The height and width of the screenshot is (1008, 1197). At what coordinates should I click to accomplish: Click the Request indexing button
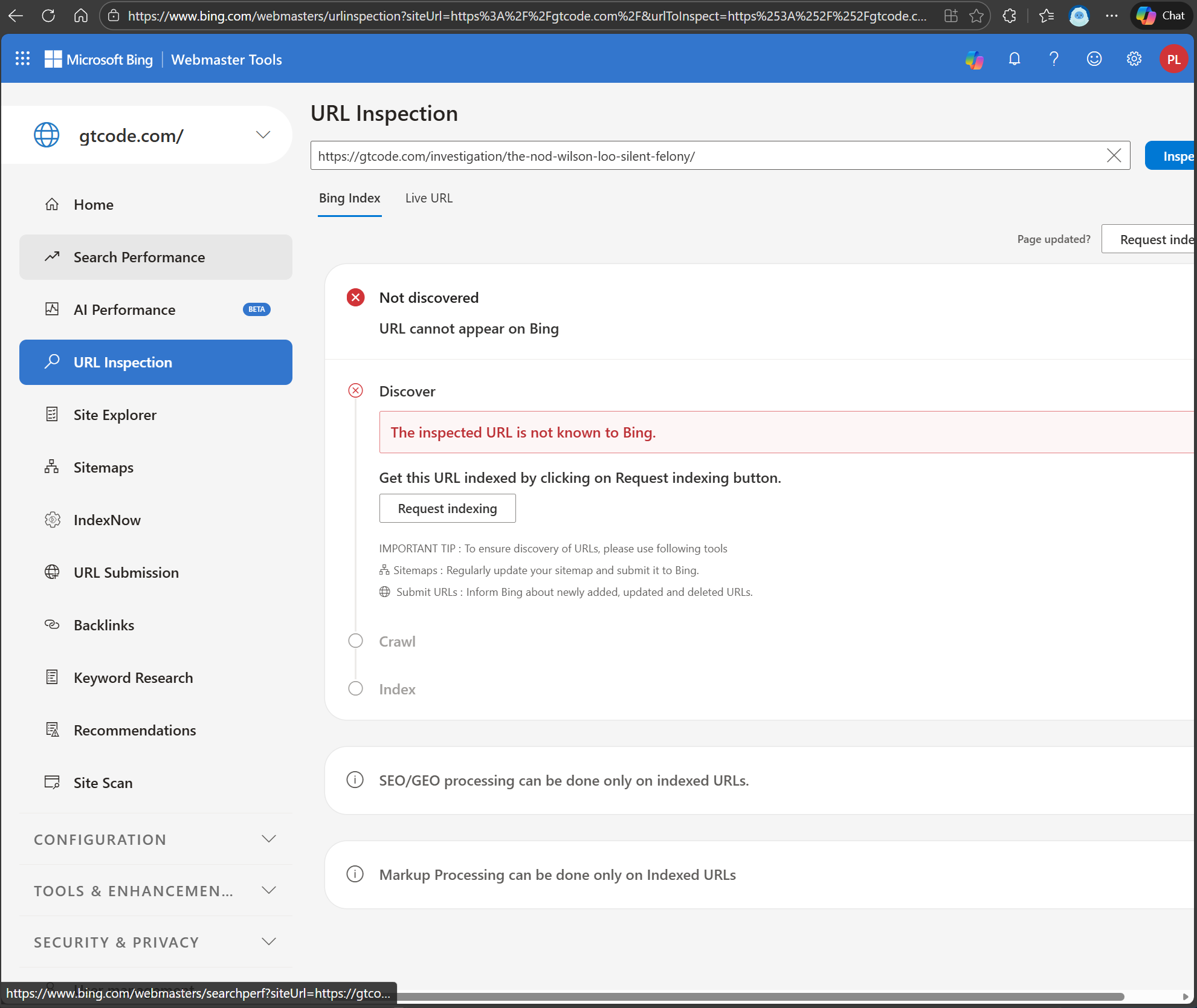pyautogui.click(x=447, y=508)
